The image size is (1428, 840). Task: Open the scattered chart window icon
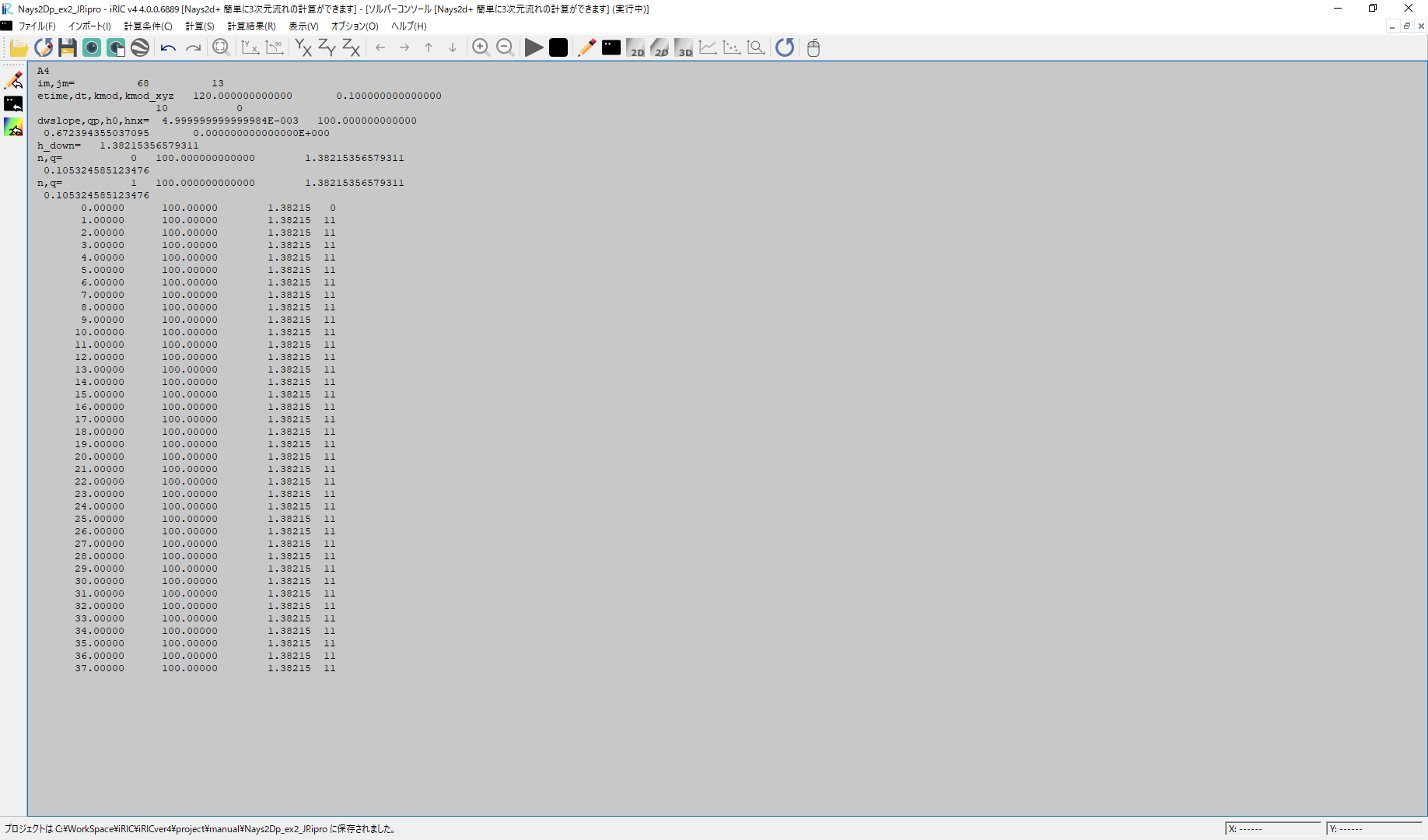pos(732,48)
